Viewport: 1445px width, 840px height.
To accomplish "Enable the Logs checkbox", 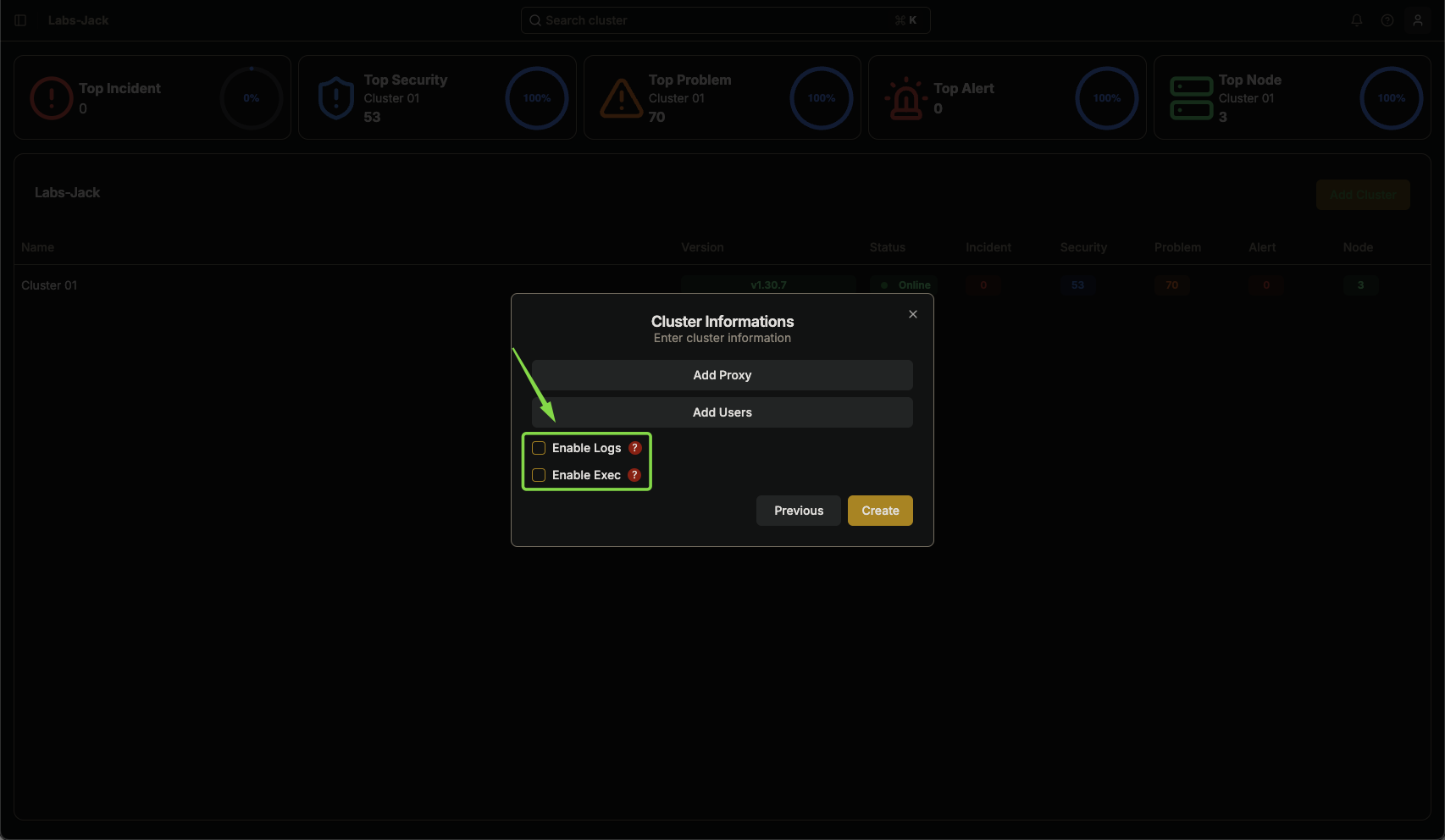I will tap(539, 448).
